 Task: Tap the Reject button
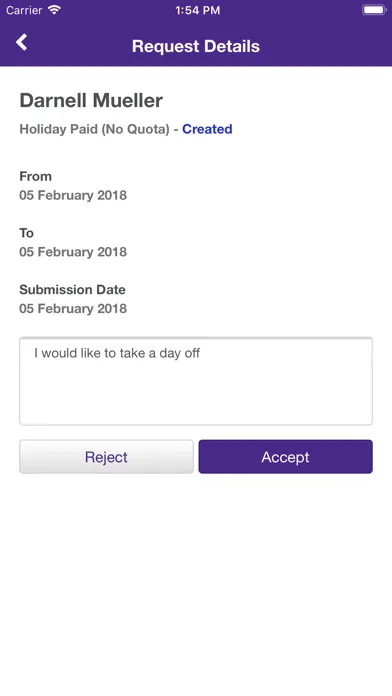tap(106, 457)
